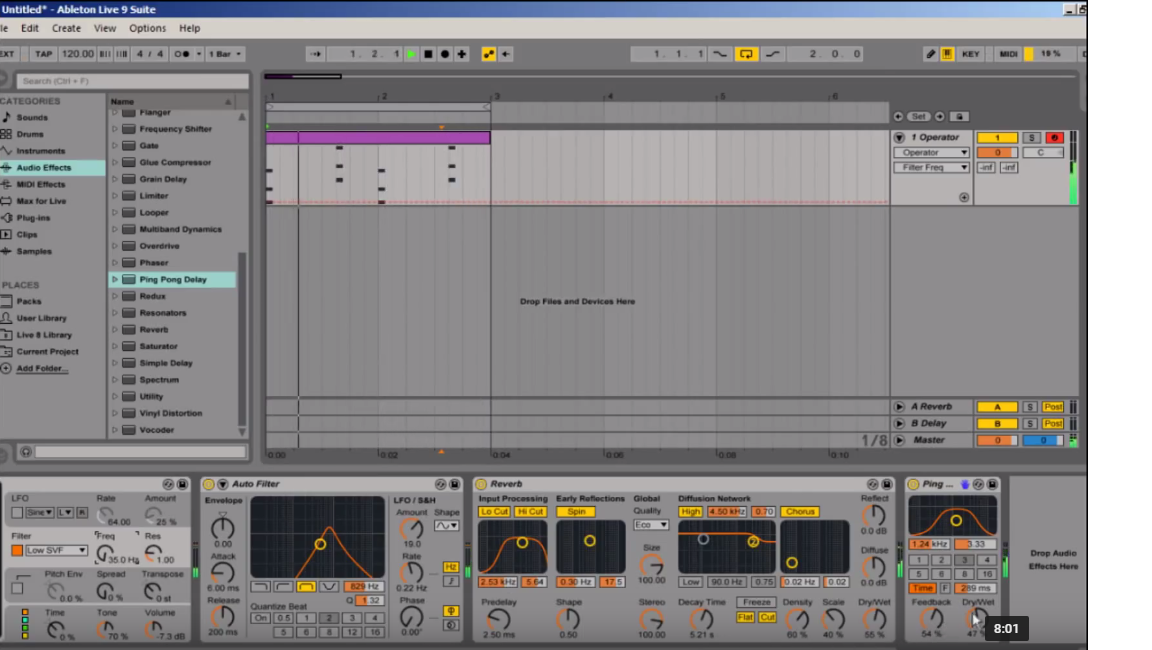Click the Hot-Swap icon on Reverb device

pyautogui.click(x=872, y=484)
